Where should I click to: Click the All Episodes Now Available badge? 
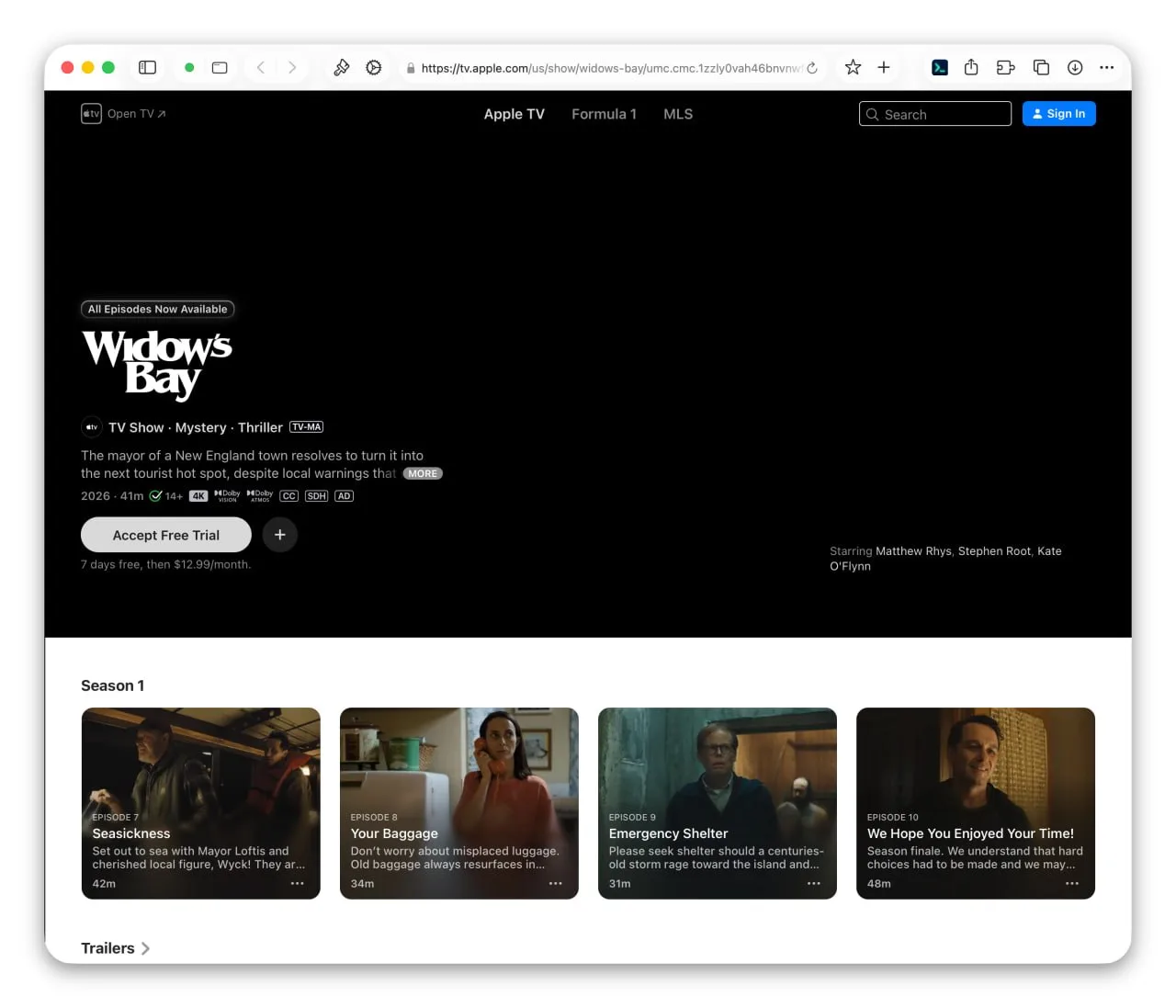point(158,310)
